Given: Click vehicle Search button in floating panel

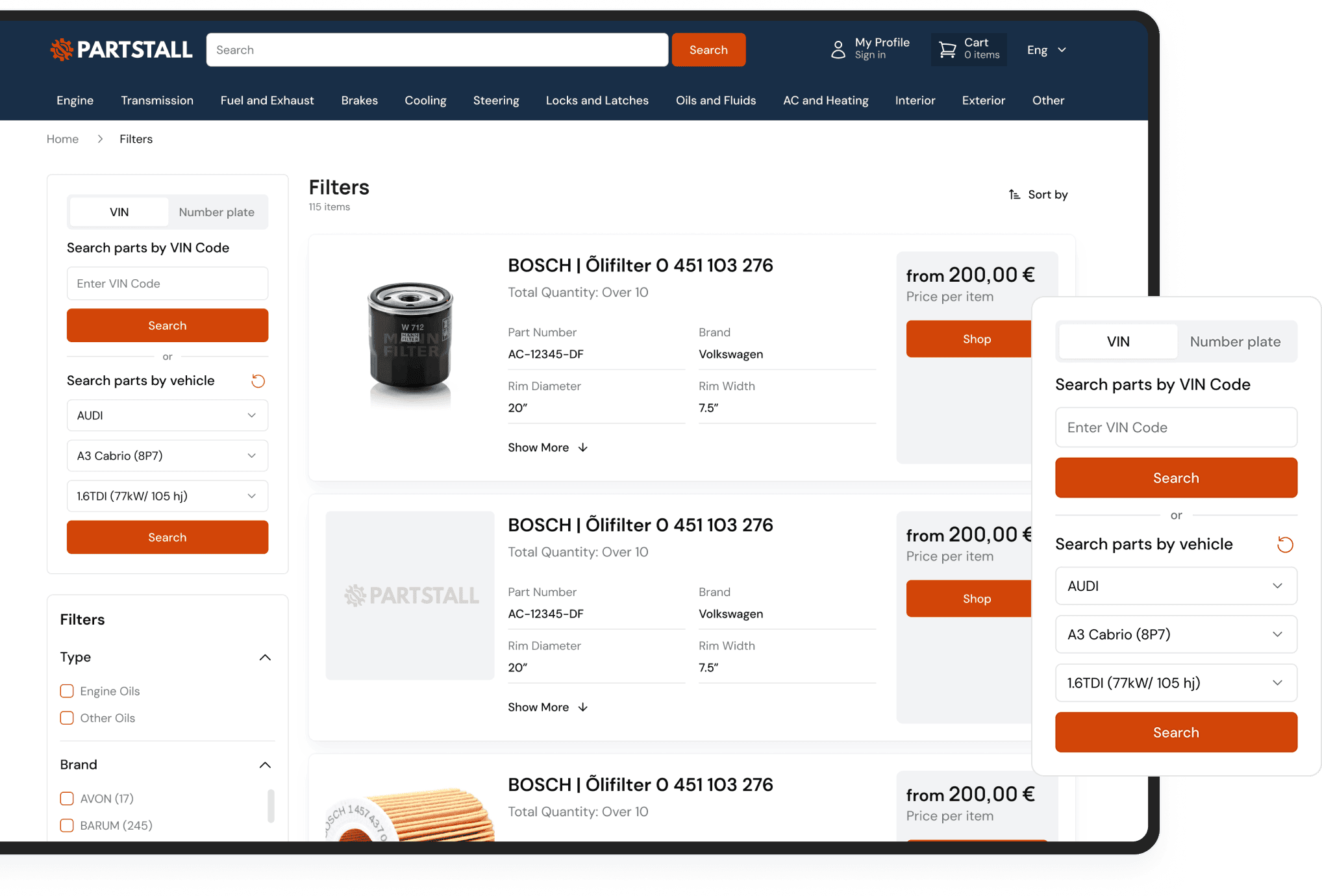Looking at the screenshot, I should (1176, 732).
